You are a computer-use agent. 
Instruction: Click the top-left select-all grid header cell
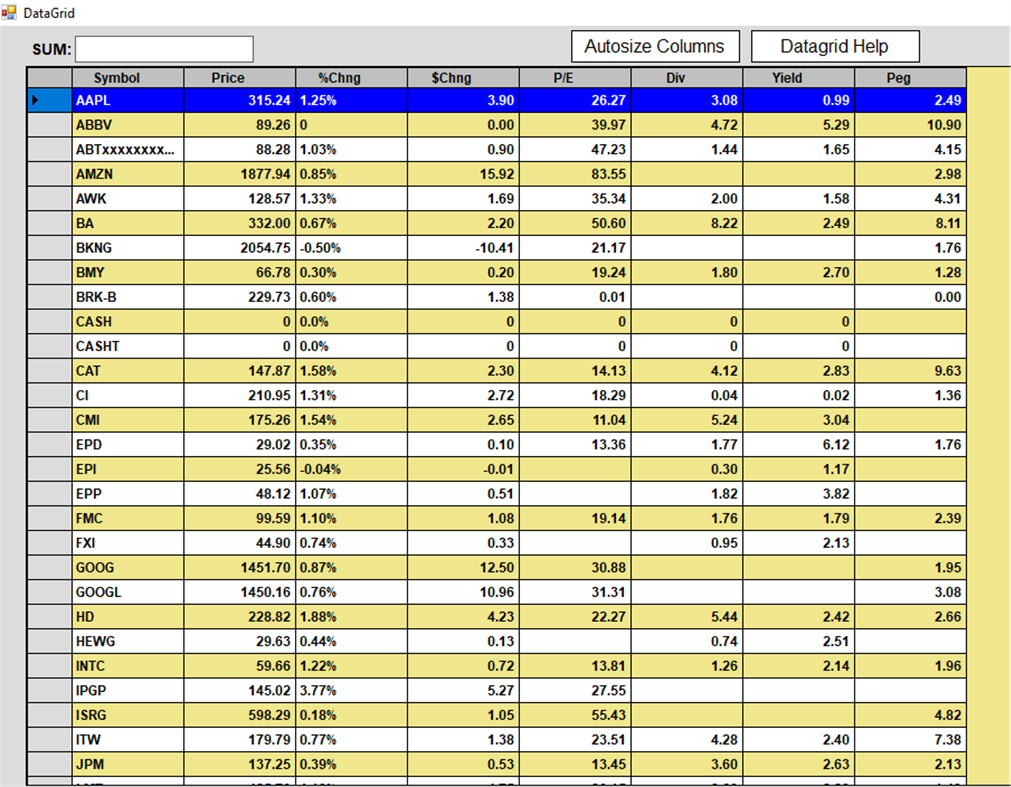pyautogui.click(x=50, y=78)
